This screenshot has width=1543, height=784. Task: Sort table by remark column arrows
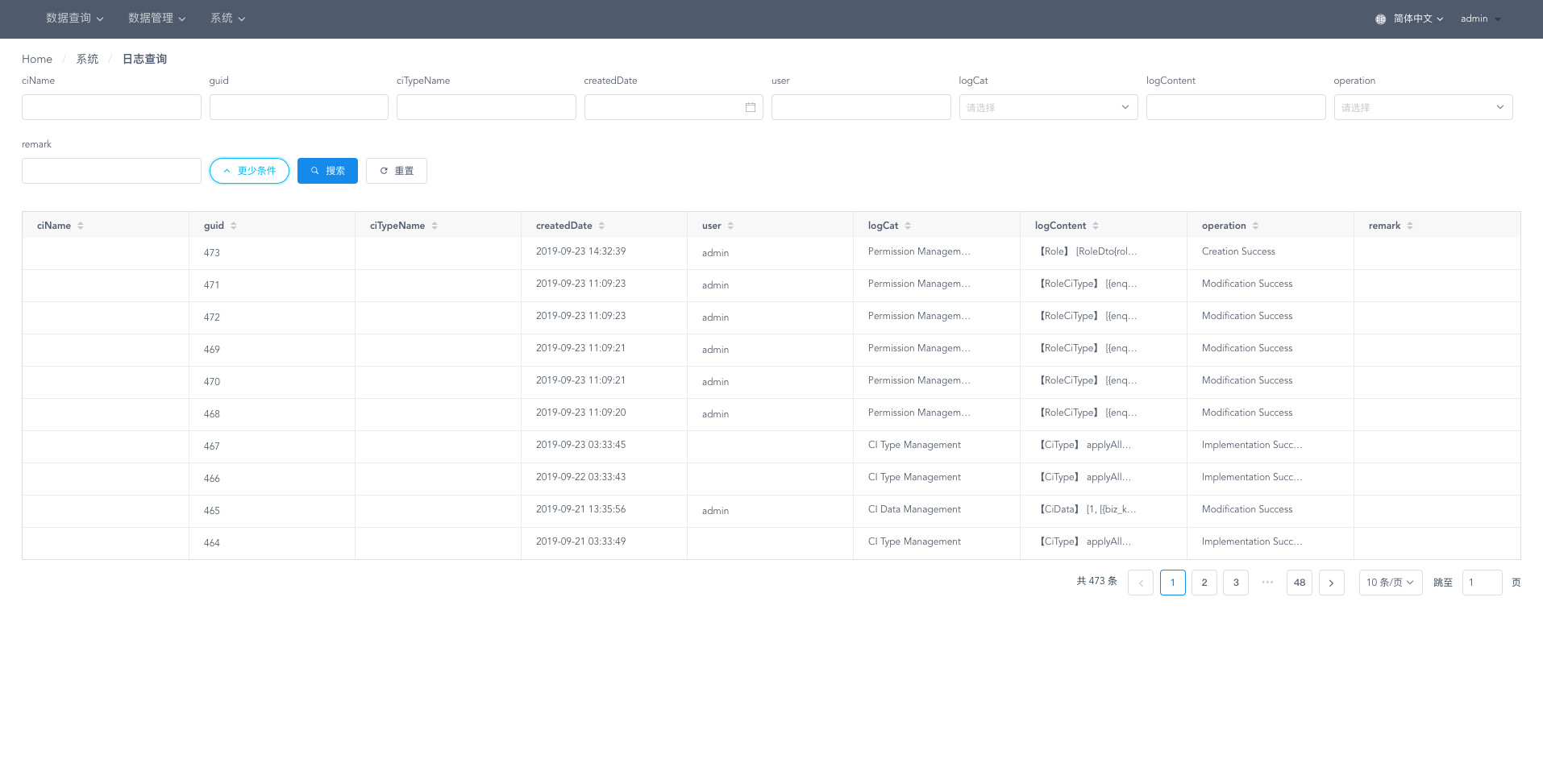tap(1410, 226)
